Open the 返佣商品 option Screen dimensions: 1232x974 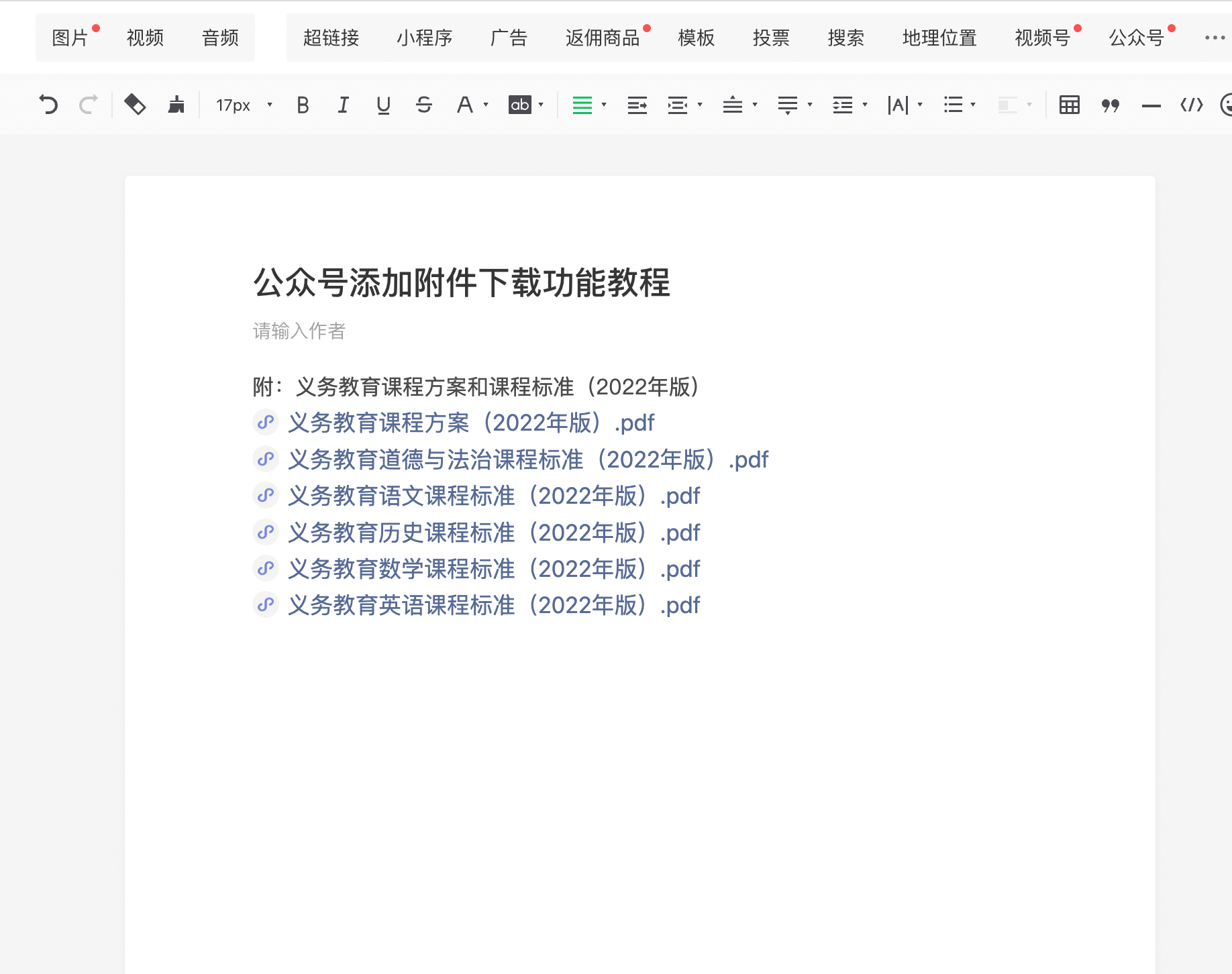coord(603,38)
